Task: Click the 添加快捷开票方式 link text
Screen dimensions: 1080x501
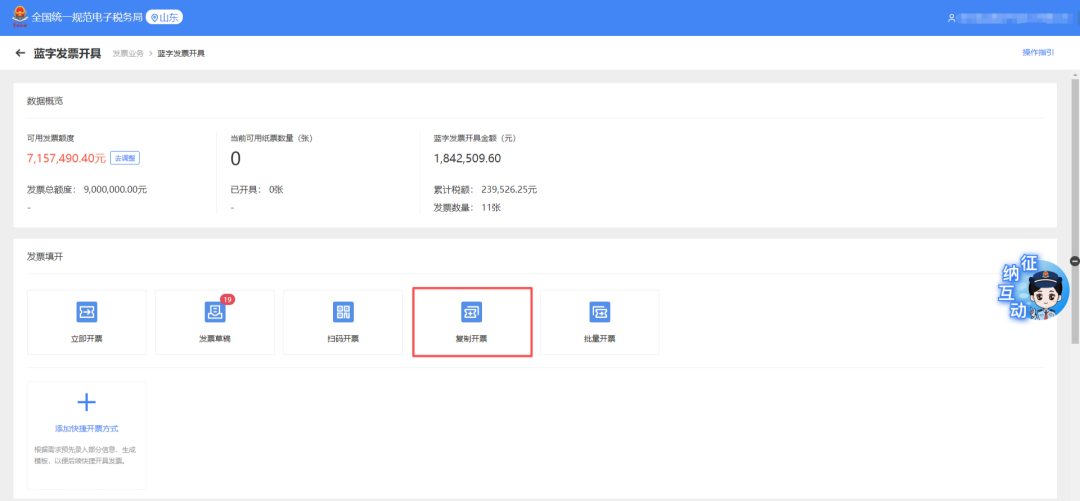Action: click(x=87, y=429)
